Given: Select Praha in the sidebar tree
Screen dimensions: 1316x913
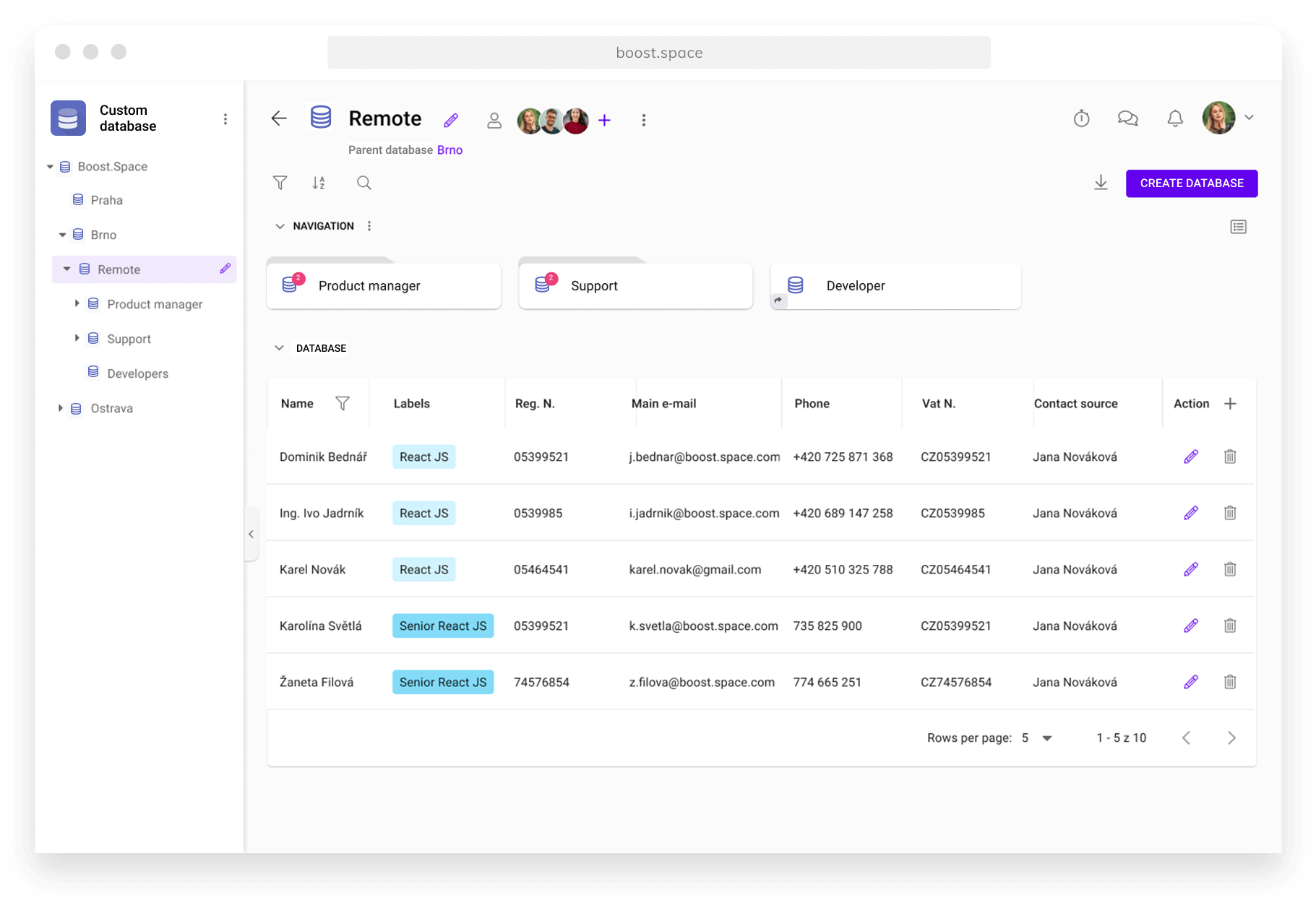Looking at the screenshot, I should tap(106, 200).
